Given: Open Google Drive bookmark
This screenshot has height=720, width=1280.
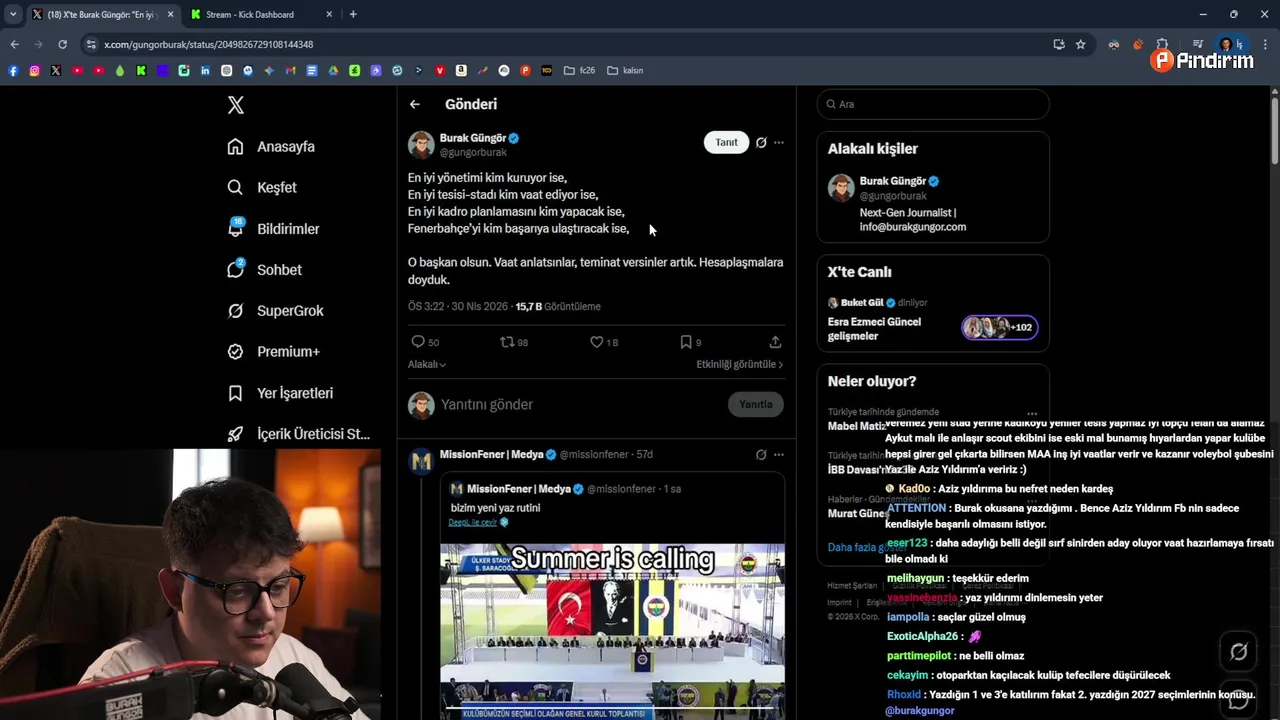Looking at the screenshot, I should click(334, 70).
